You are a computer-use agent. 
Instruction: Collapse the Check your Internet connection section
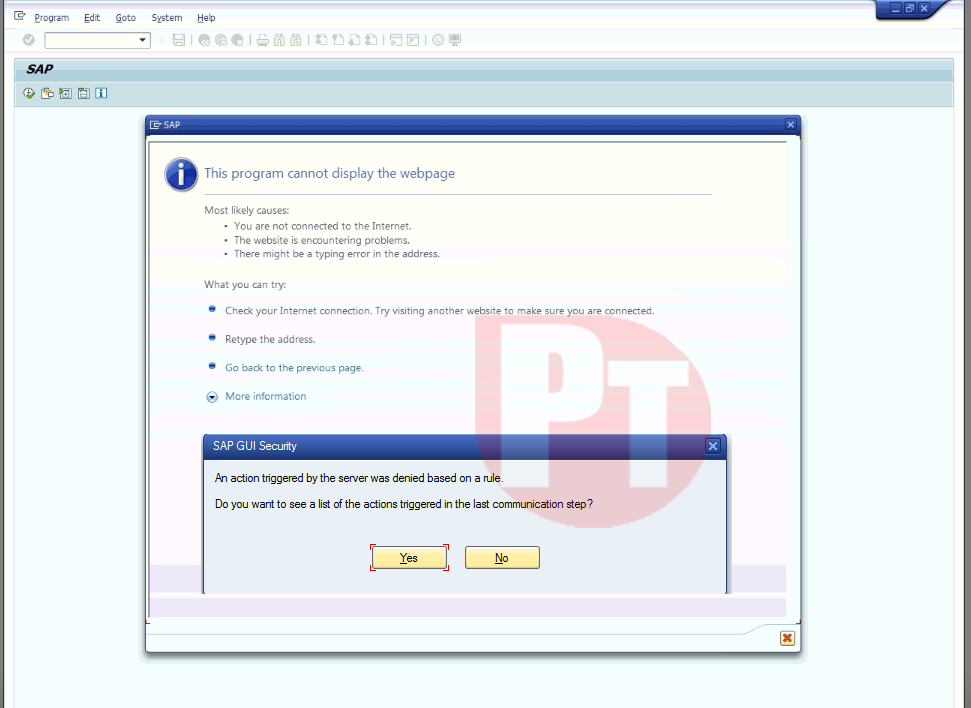(x=212, y=309)
